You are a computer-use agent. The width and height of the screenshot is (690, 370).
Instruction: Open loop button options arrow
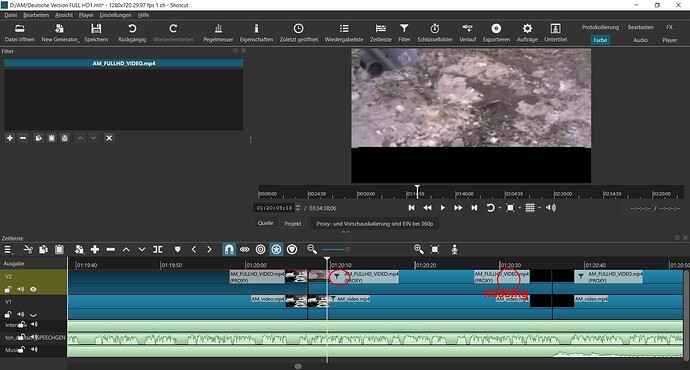pos(500,208)
